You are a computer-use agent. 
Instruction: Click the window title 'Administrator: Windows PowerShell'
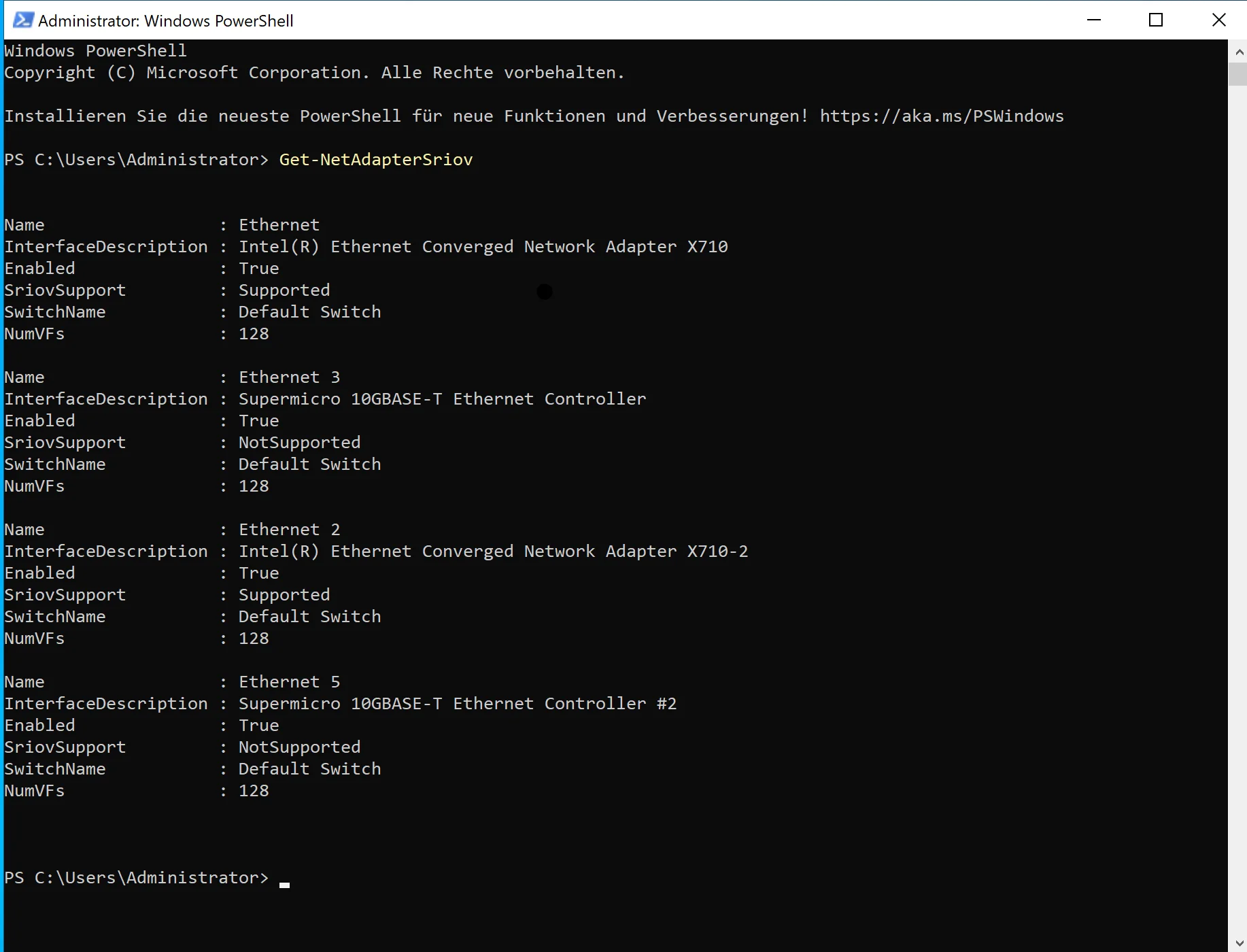[166, 21]
